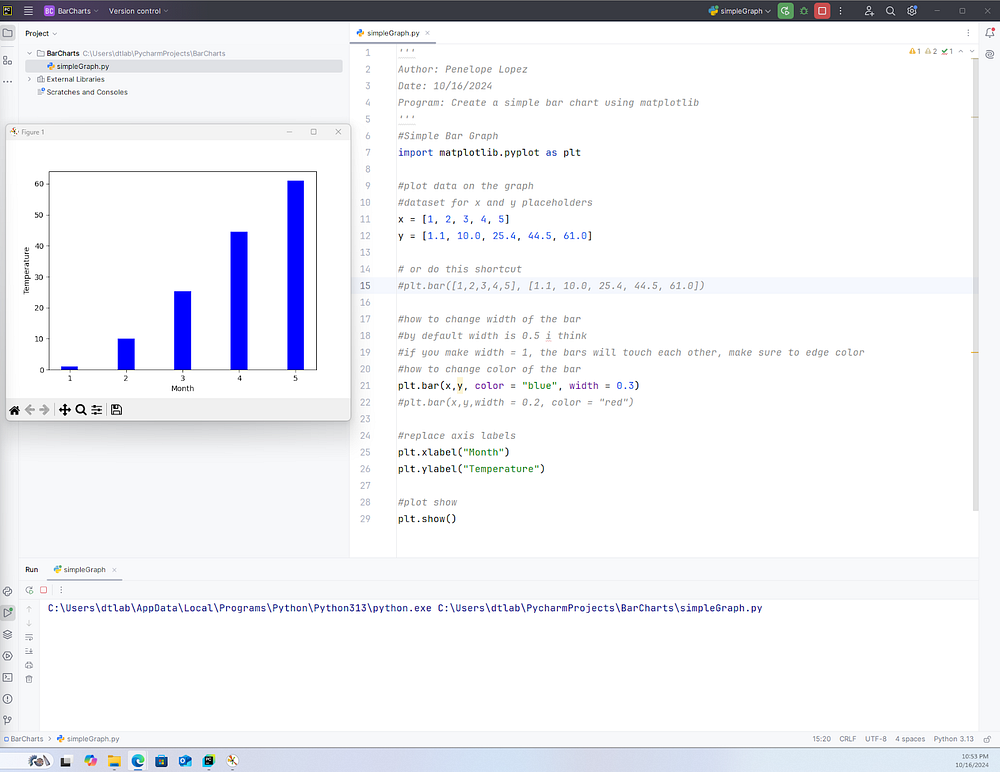Select Scratches and Consoles
The width and height of the screenshot is (1000, 772).
click(82, 92)
